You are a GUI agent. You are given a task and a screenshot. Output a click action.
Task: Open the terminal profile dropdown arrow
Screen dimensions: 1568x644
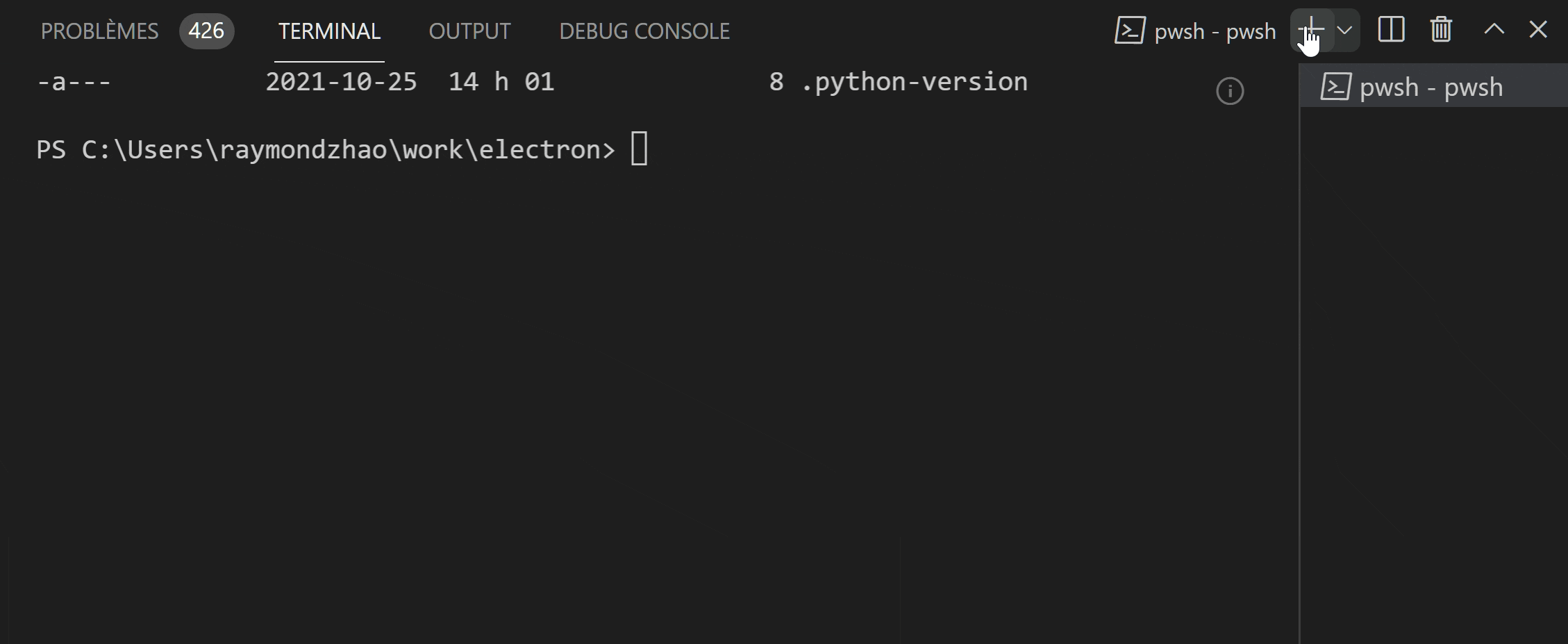(1346, 30)
